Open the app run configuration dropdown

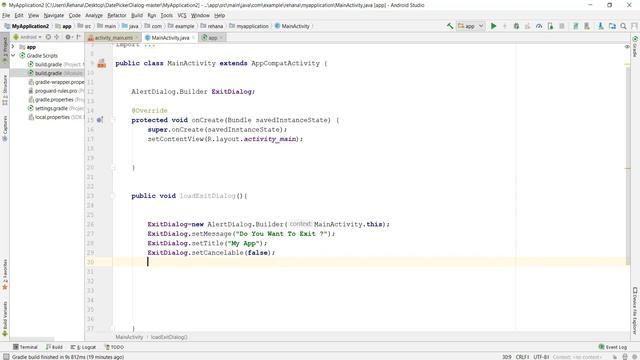[470, 26]
